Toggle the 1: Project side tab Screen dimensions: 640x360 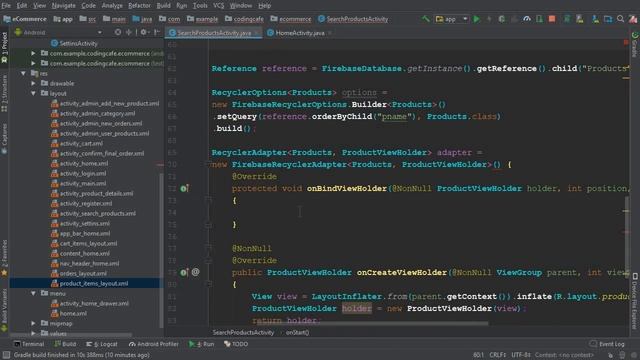(x=4, y=47)
